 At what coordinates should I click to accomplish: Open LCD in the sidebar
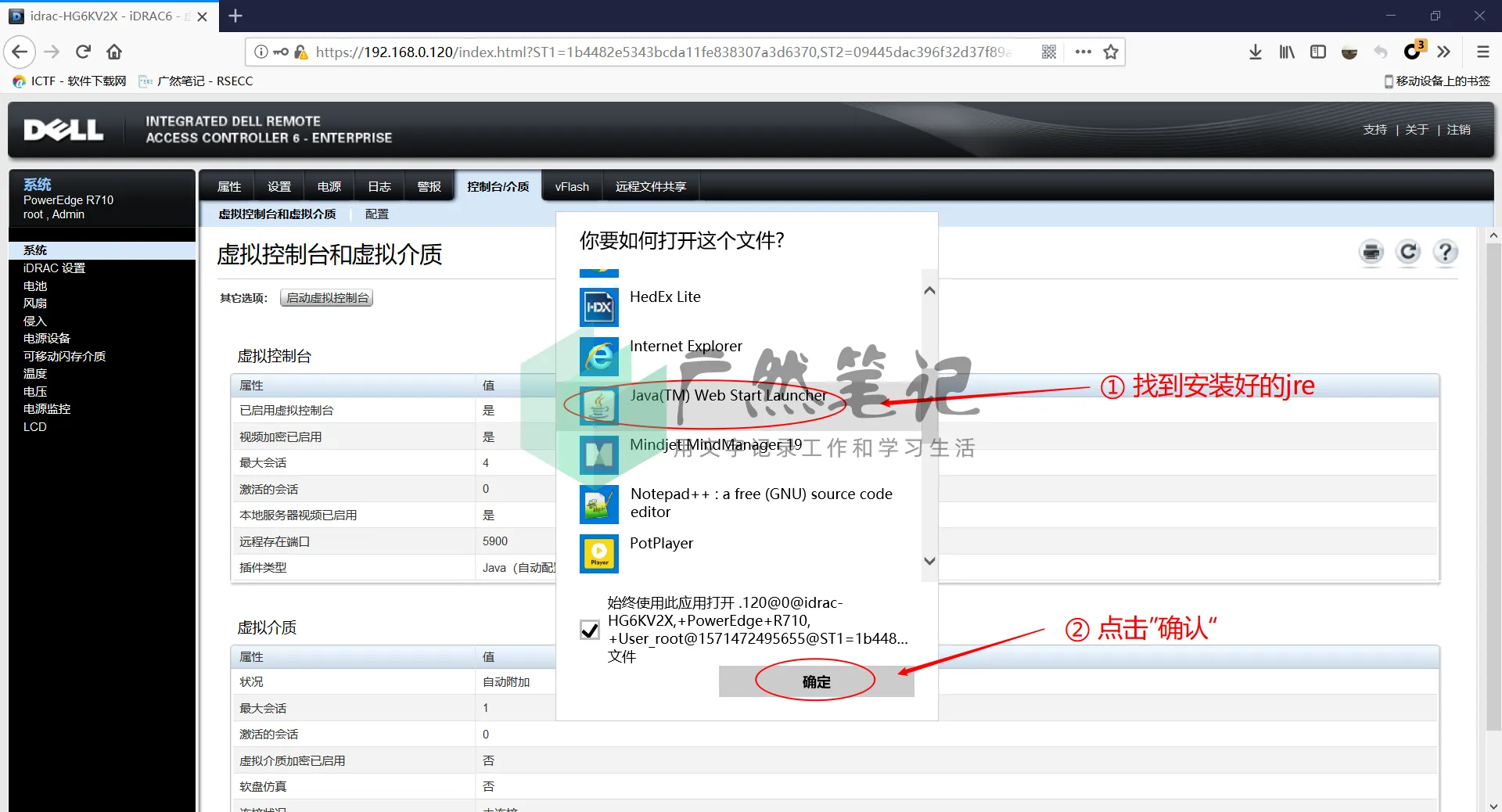[35, 427]
